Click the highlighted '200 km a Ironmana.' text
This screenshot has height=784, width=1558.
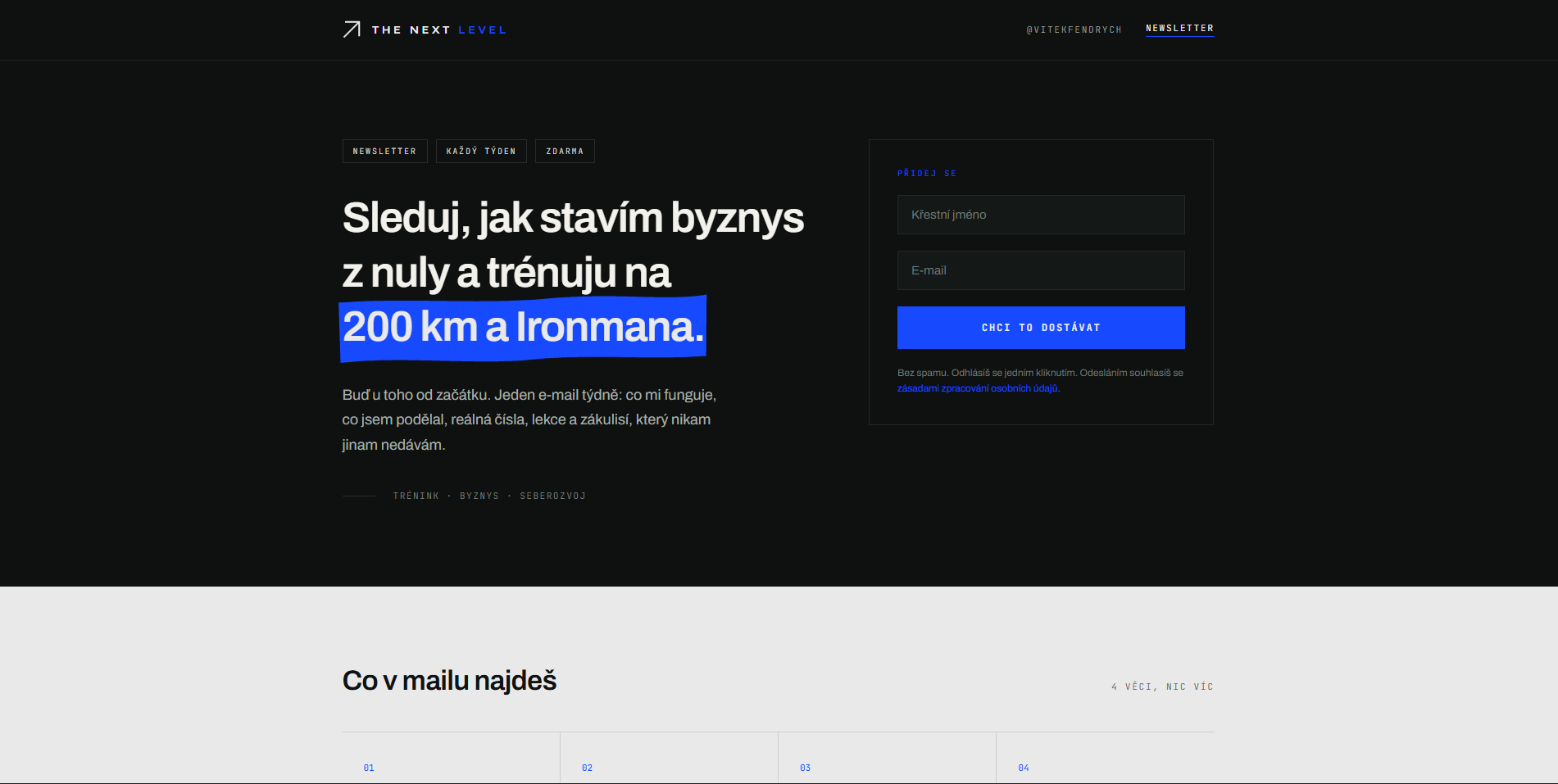coord(523,328)
